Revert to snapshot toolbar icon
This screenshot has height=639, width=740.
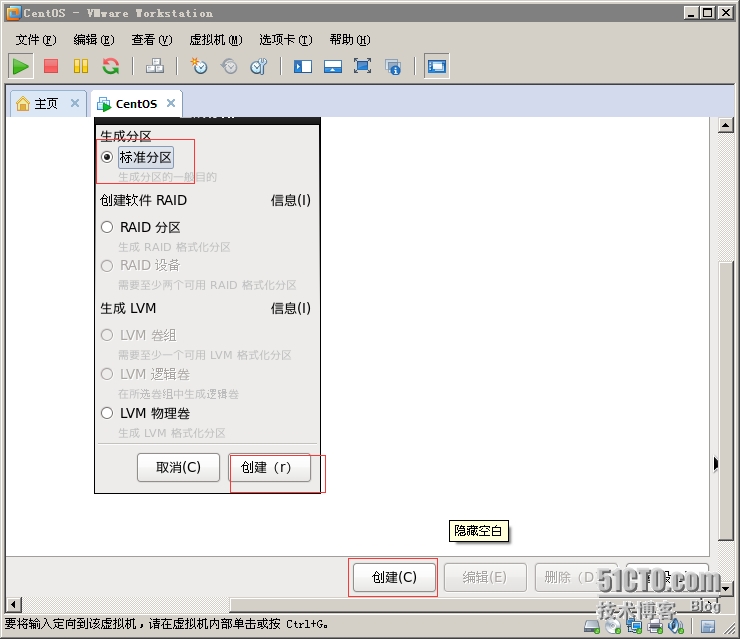pyautogui.click(x=229, y=66)
